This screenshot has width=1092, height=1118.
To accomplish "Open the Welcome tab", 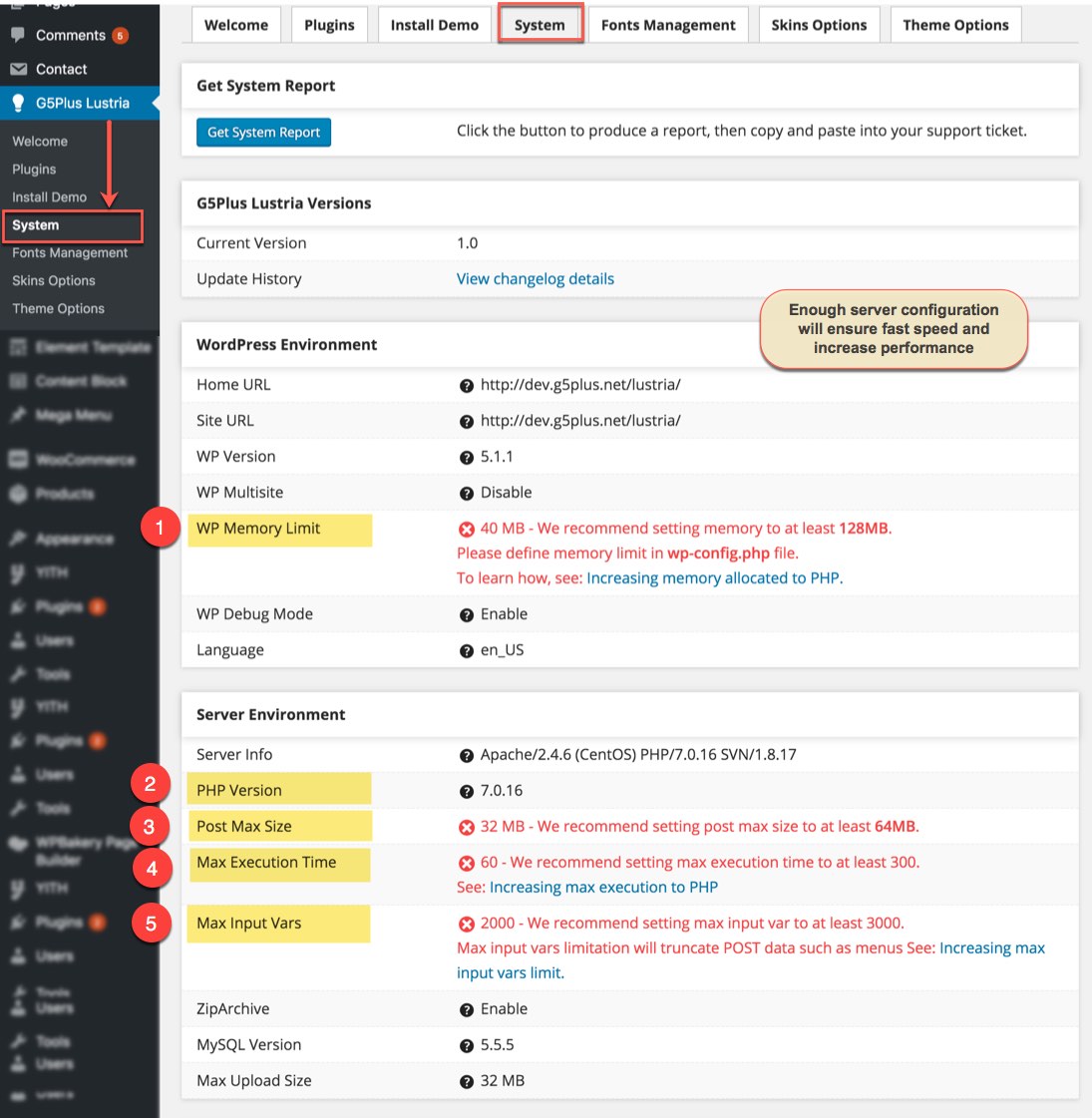I will click(x=236, y=25).
